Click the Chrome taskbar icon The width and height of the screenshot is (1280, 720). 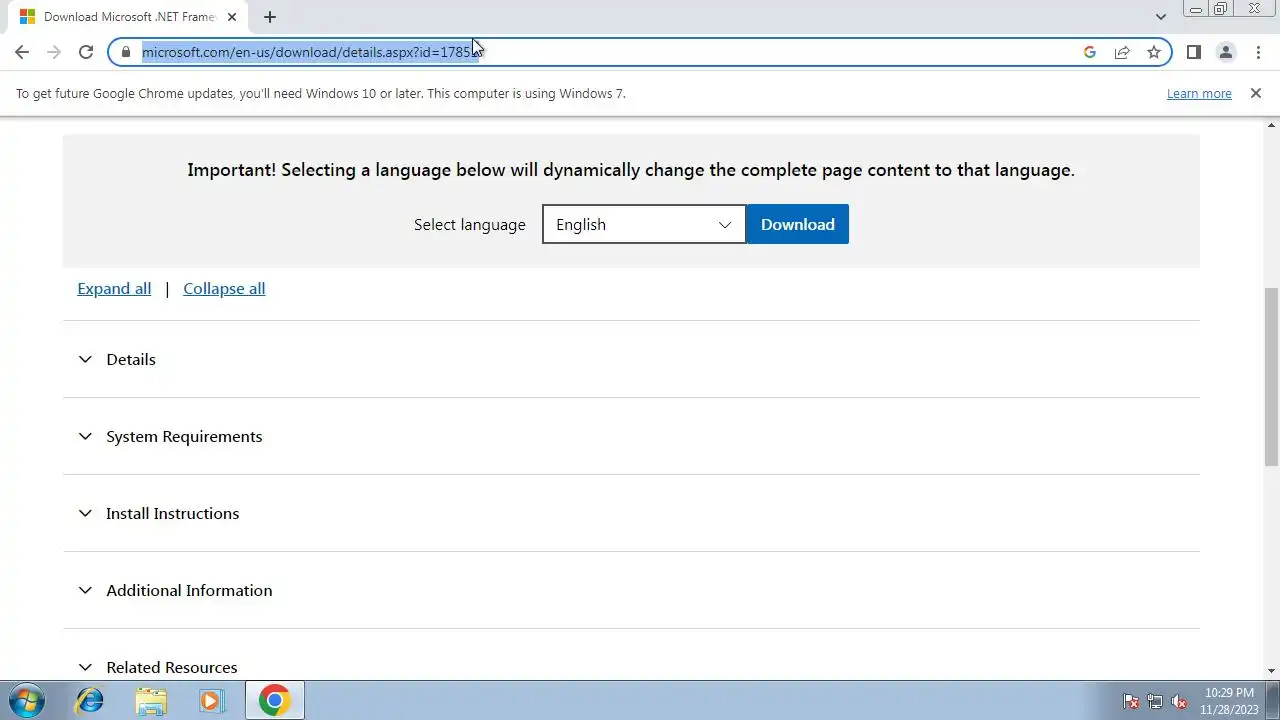[x=274, y=700]
